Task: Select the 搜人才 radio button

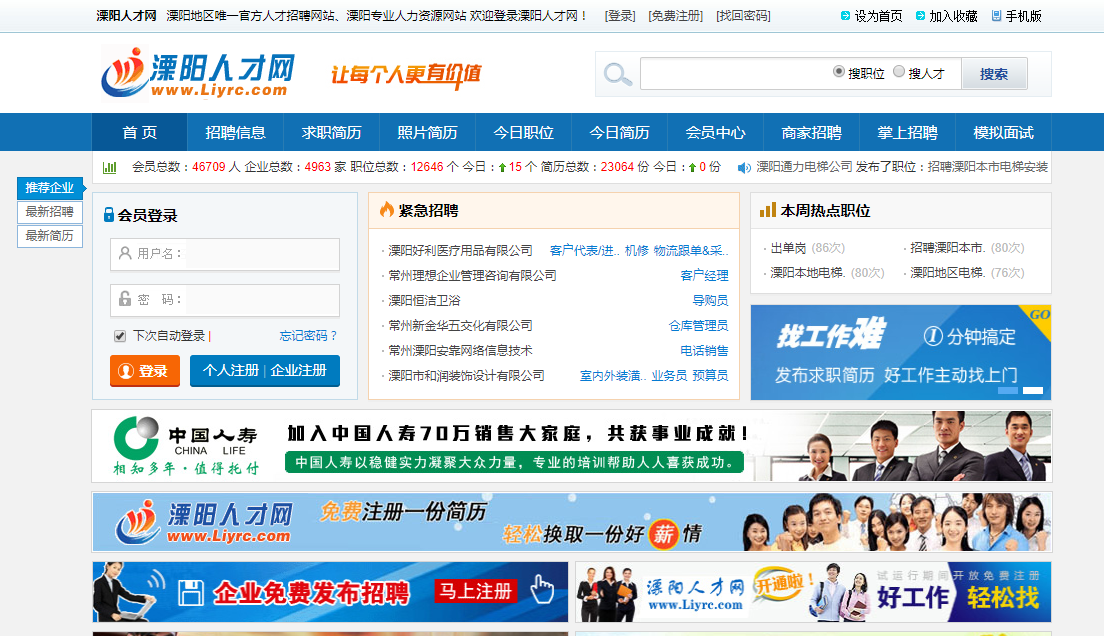Action: point(899,71)
